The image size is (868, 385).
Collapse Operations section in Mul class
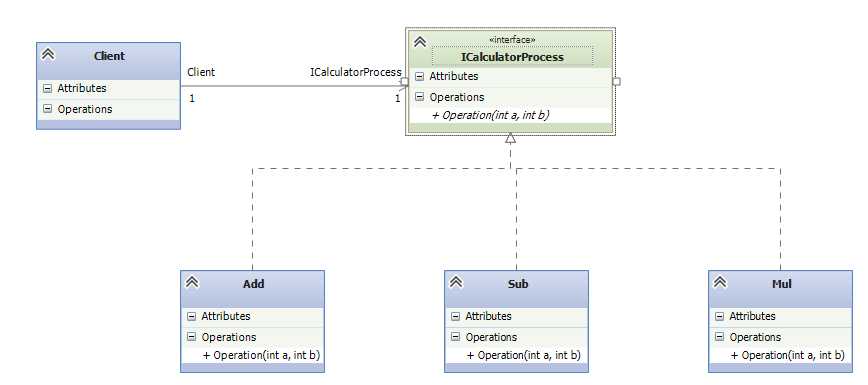pyautogui.click(x=720, y=337)
